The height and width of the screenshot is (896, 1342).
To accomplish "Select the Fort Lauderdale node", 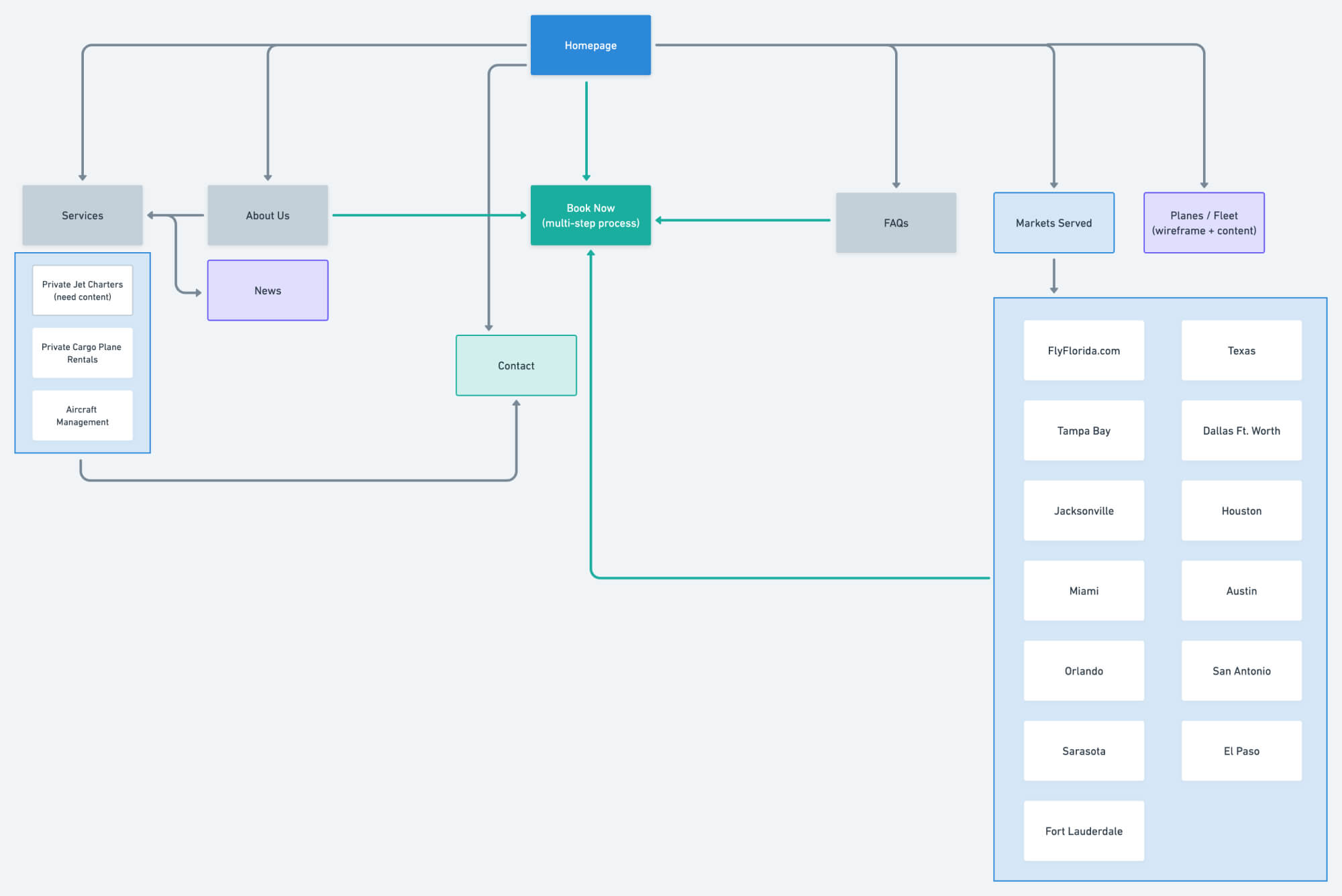I will [x=1083, y=830].
